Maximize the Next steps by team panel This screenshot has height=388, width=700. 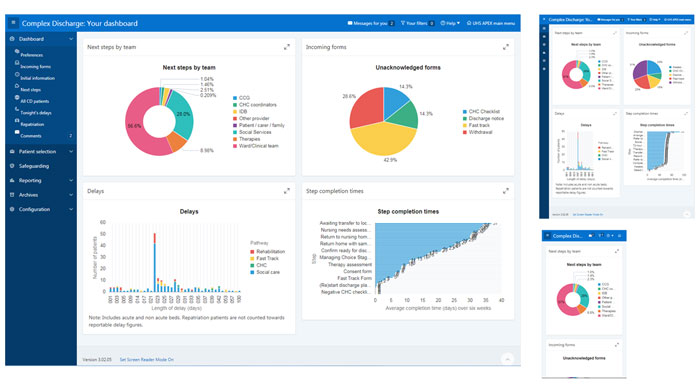click(287, 47)
